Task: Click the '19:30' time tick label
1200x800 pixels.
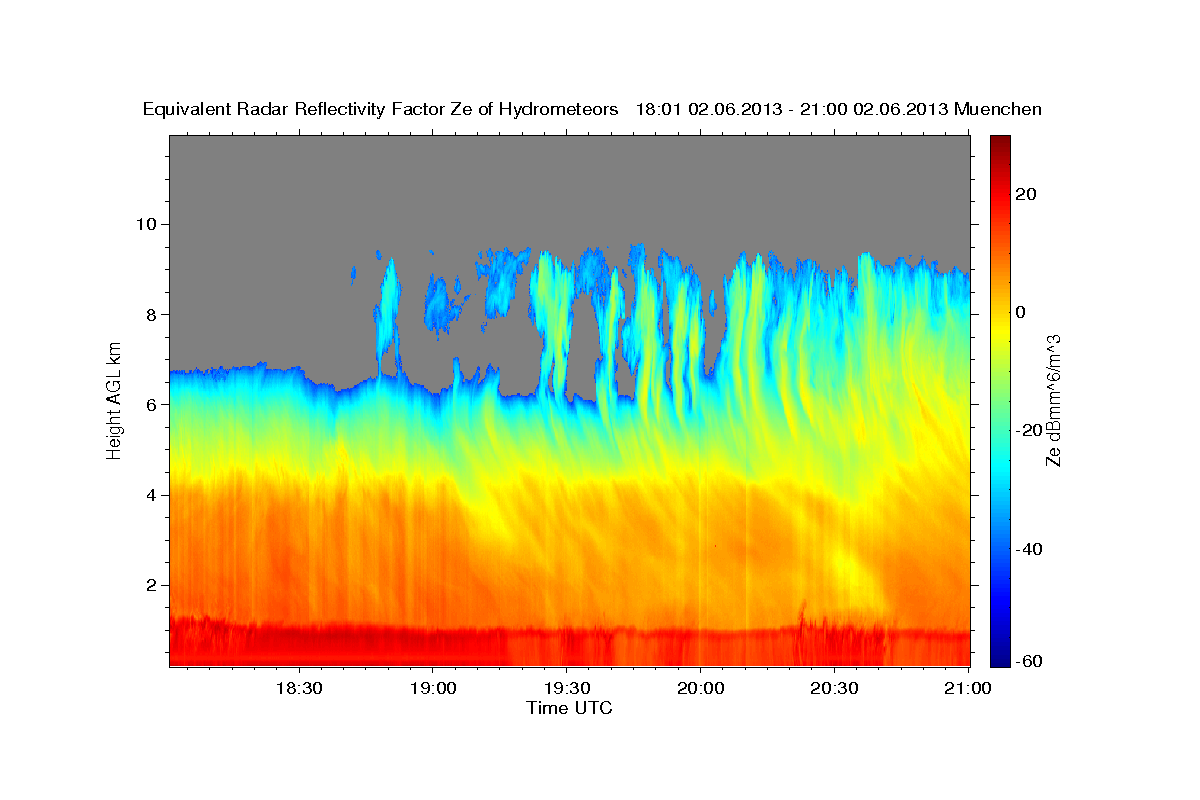Action: pos(566,689)
